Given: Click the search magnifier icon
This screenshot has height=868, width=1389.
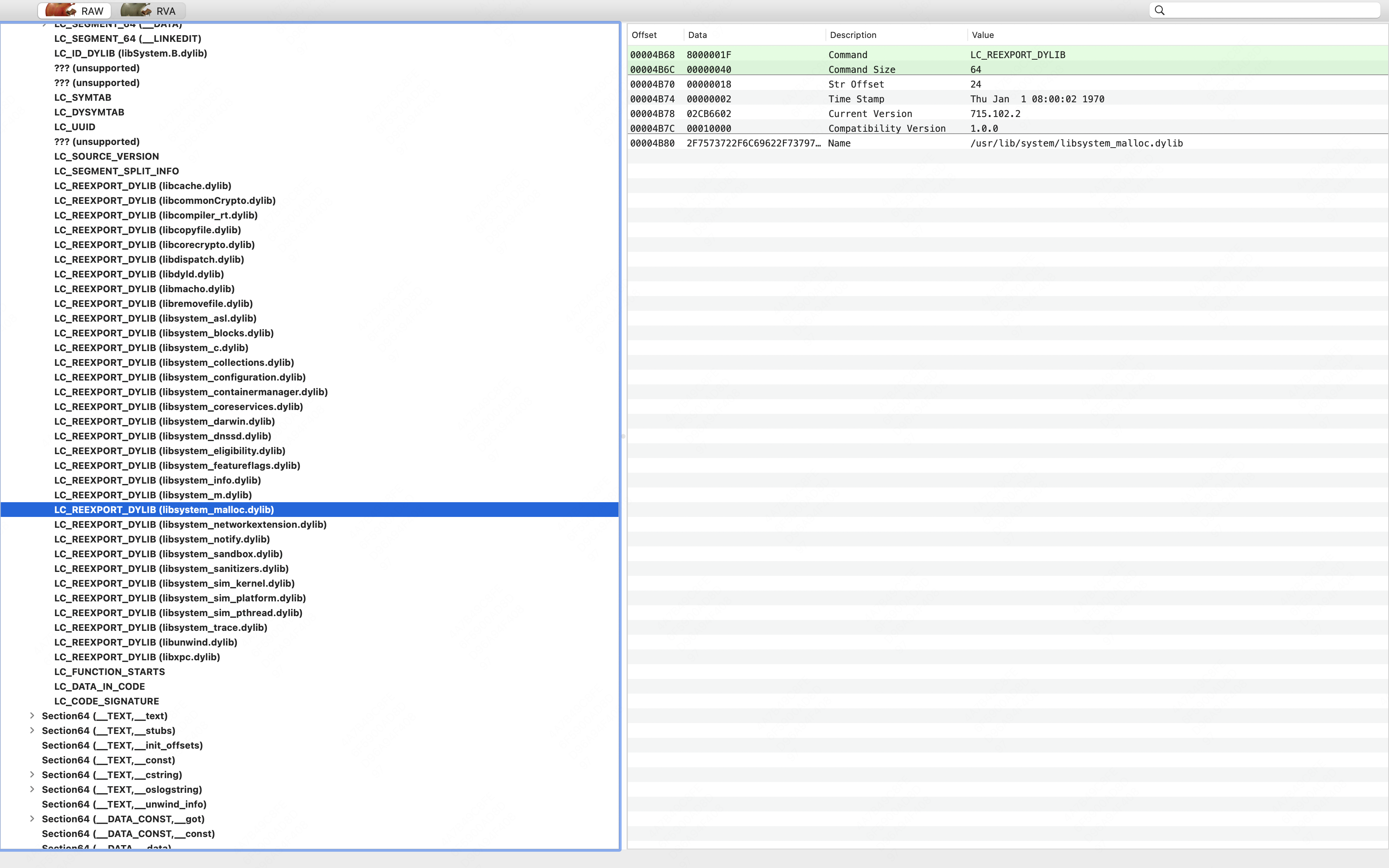Looking at the screenshot, I should pyautogui.click(x=1160, y=10).
